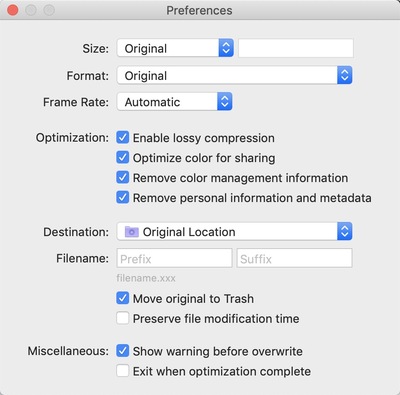Click the Format: label
Viewport: 400px width, 395px height.
click(x=88, y=76)
